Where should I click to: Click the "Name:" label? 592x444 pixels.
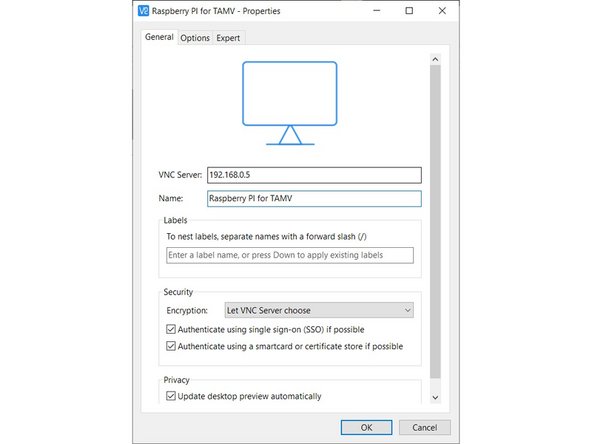coord(171,198)
